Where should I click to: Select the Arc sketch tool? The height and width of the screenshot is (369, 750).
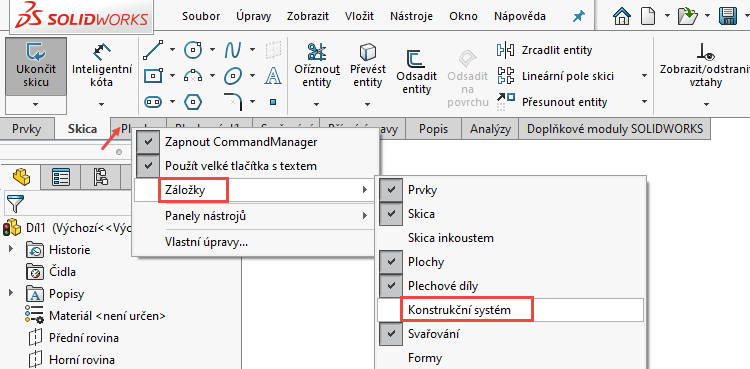(x=193, y=75)
